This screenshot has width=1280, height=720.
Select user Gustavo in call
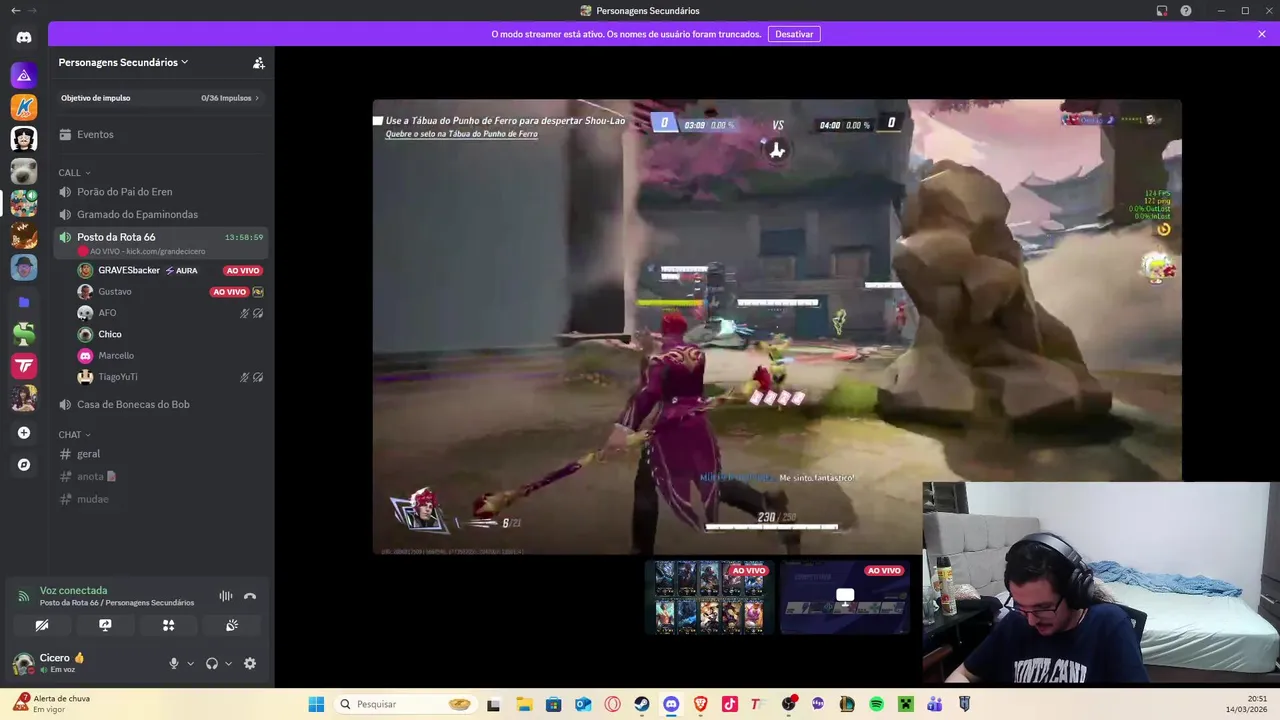pos(115,291)
